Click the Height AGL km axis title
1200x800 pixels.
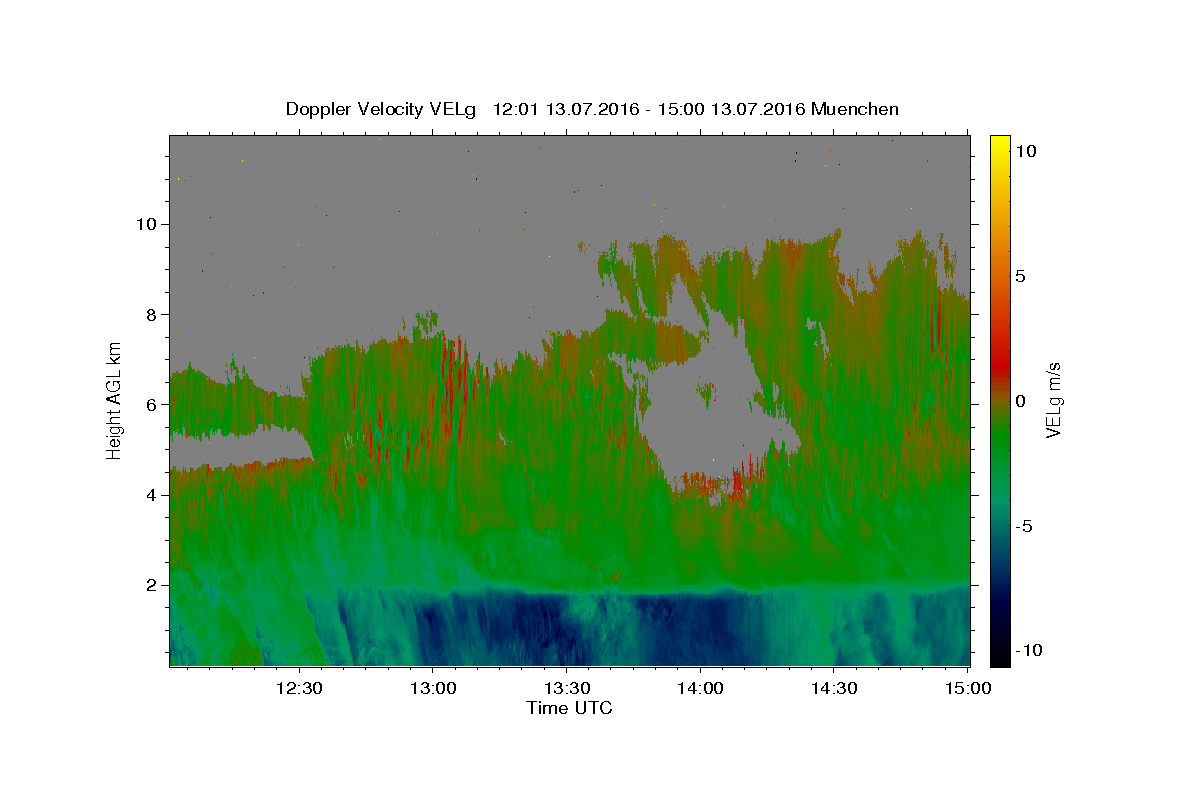pos(114,400)
